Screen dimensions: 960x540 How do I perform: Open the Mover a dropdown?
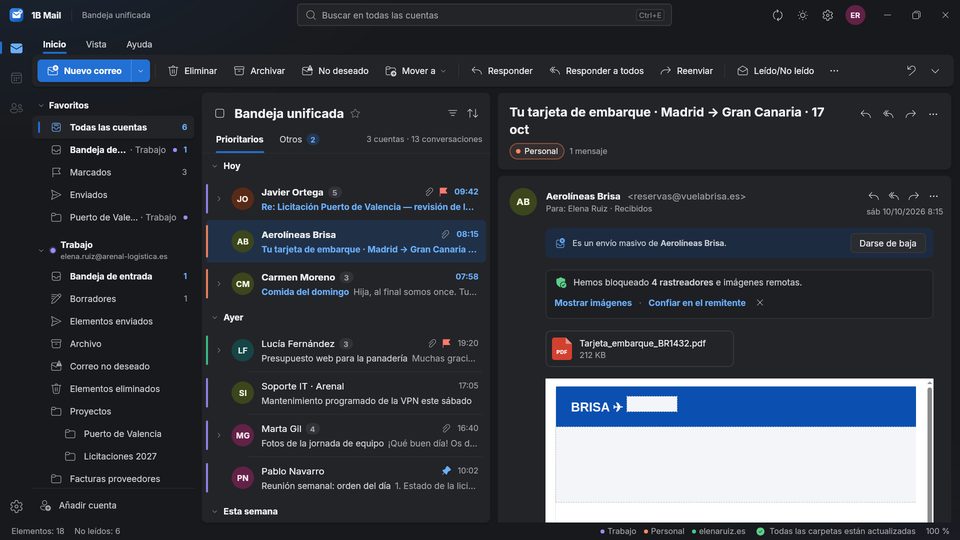click(416, 71)
